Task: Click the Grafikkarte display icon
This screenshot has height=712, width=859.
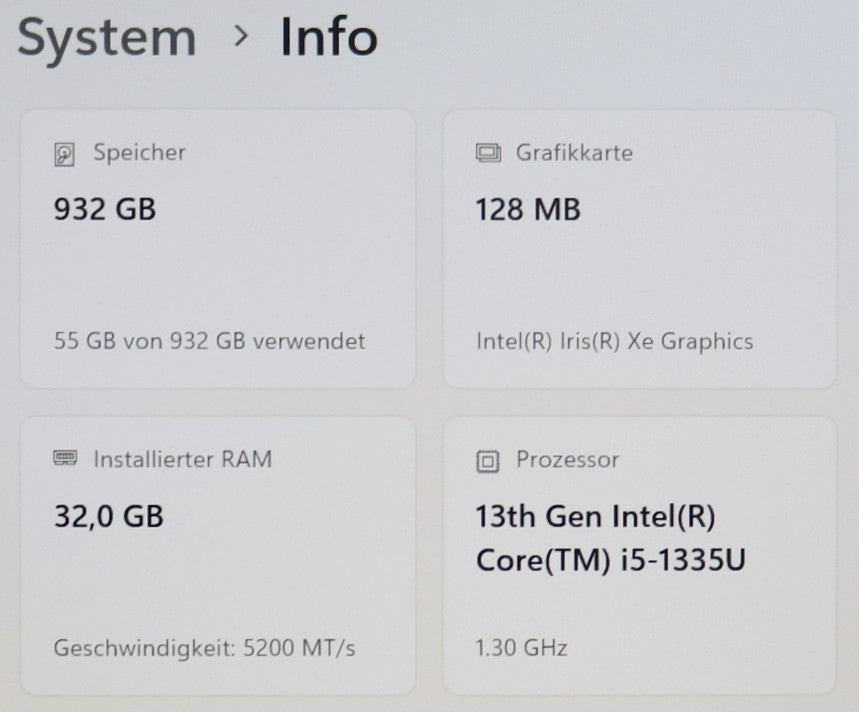Action: coord(488,153)
